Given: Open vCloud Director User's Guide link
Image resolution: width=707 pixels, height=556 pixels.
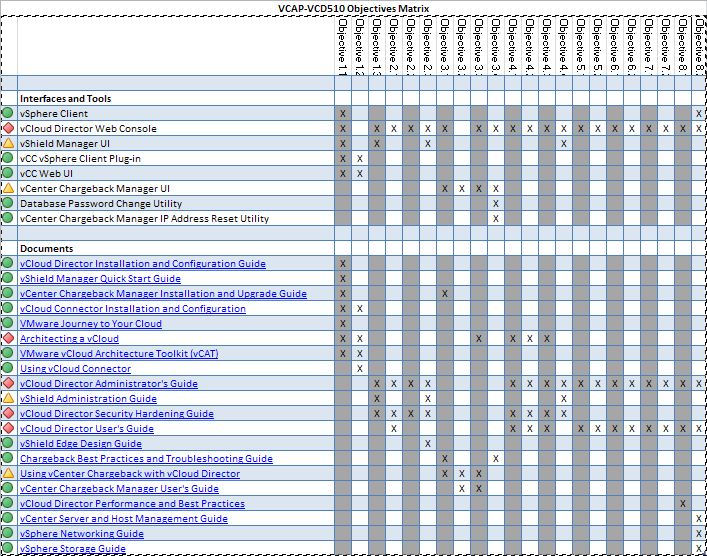Looking at the screenshot, I should [87, 428].
